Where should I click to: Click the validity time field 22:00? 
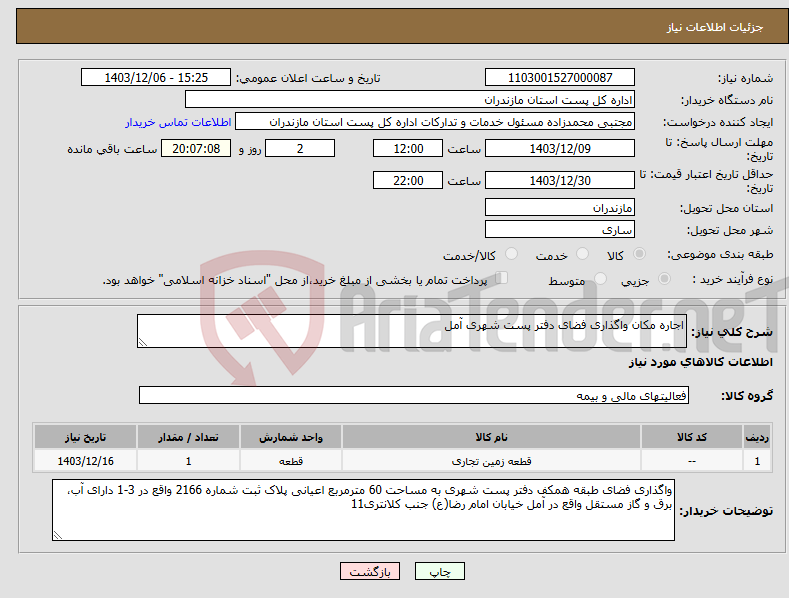pos(408,180)
